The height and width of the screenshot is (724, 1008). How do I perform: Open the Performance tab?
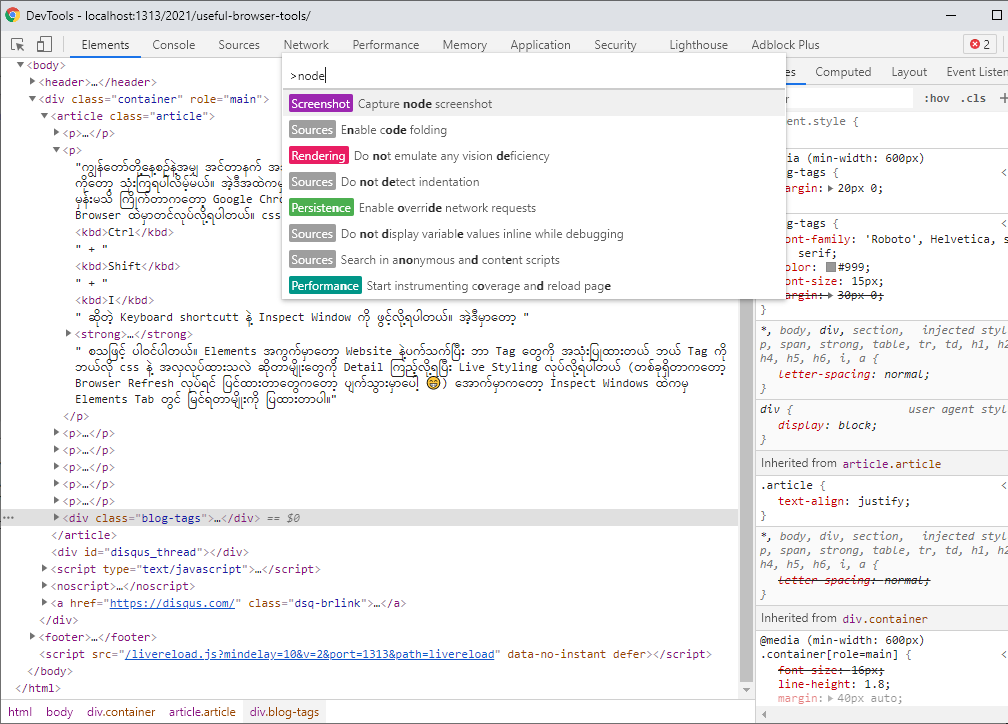pos(385,44)
